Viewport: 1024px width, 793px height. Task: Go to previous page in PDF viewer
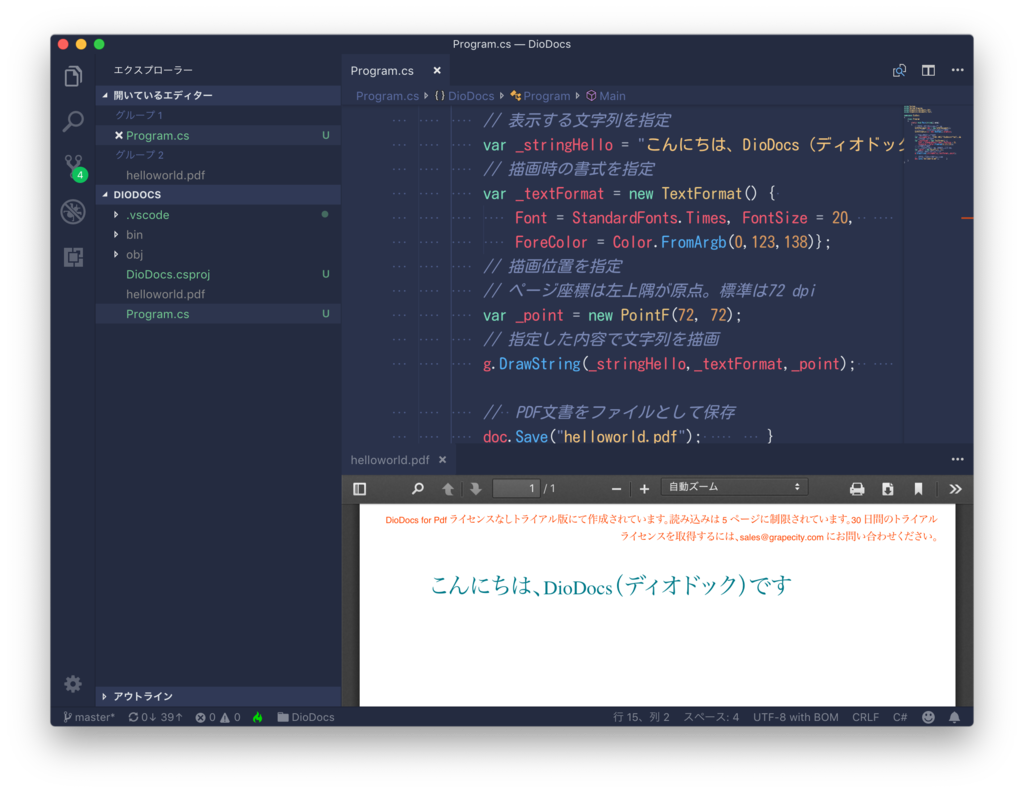[448, 489]
